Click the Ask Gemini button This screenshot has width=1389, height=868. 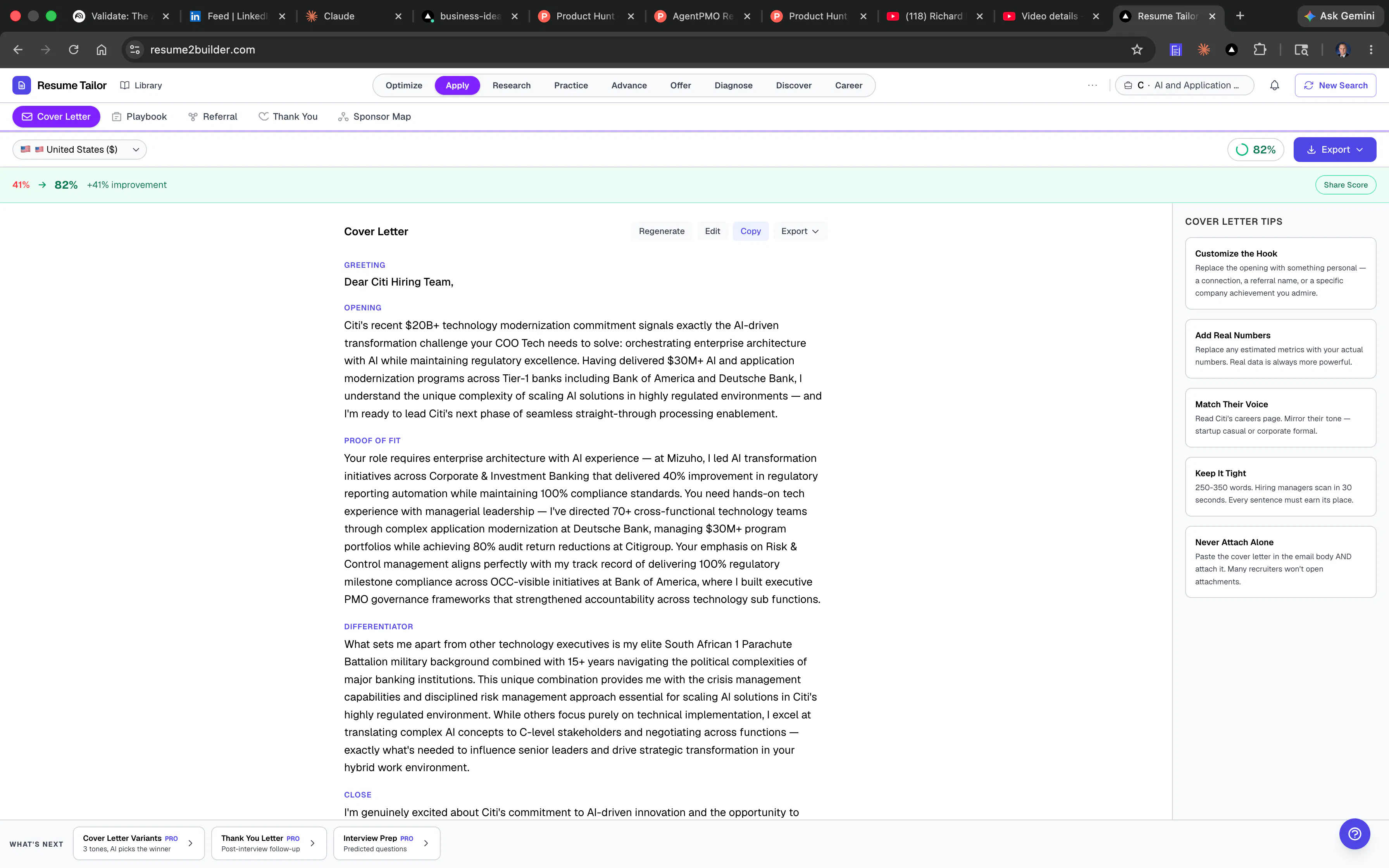1340,16
